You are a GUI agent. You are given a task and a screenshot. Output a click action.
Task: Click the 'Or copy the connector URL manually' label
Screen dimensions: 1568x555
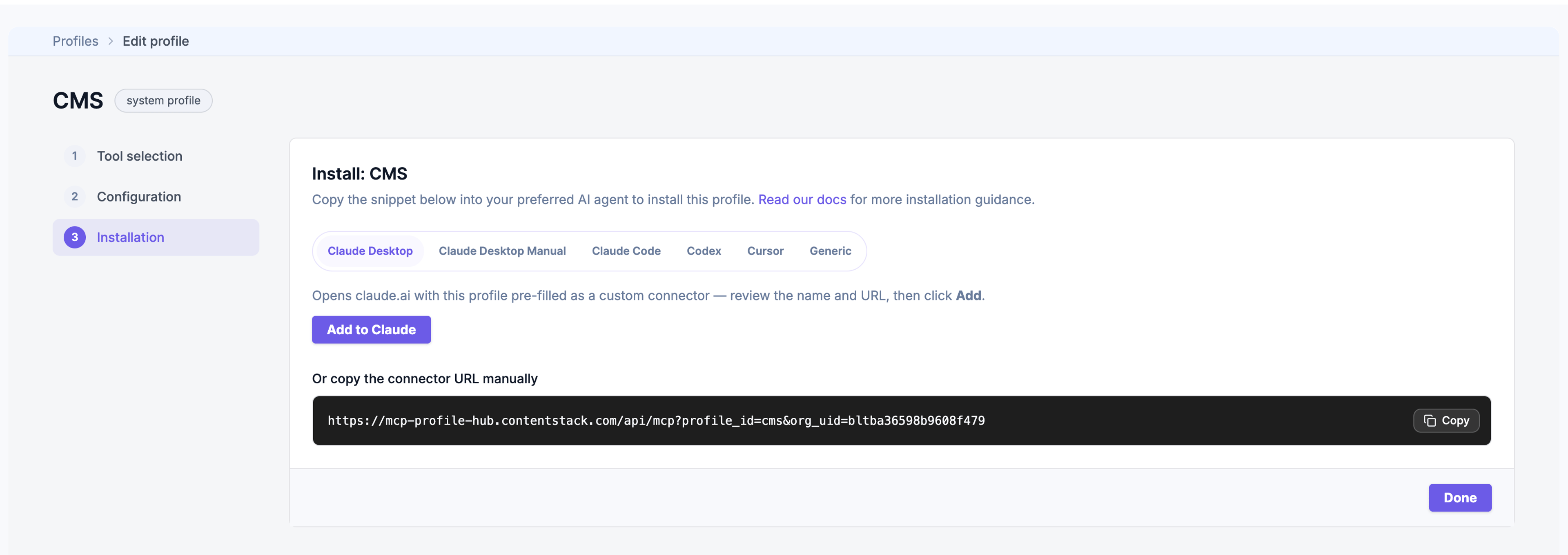425,379
